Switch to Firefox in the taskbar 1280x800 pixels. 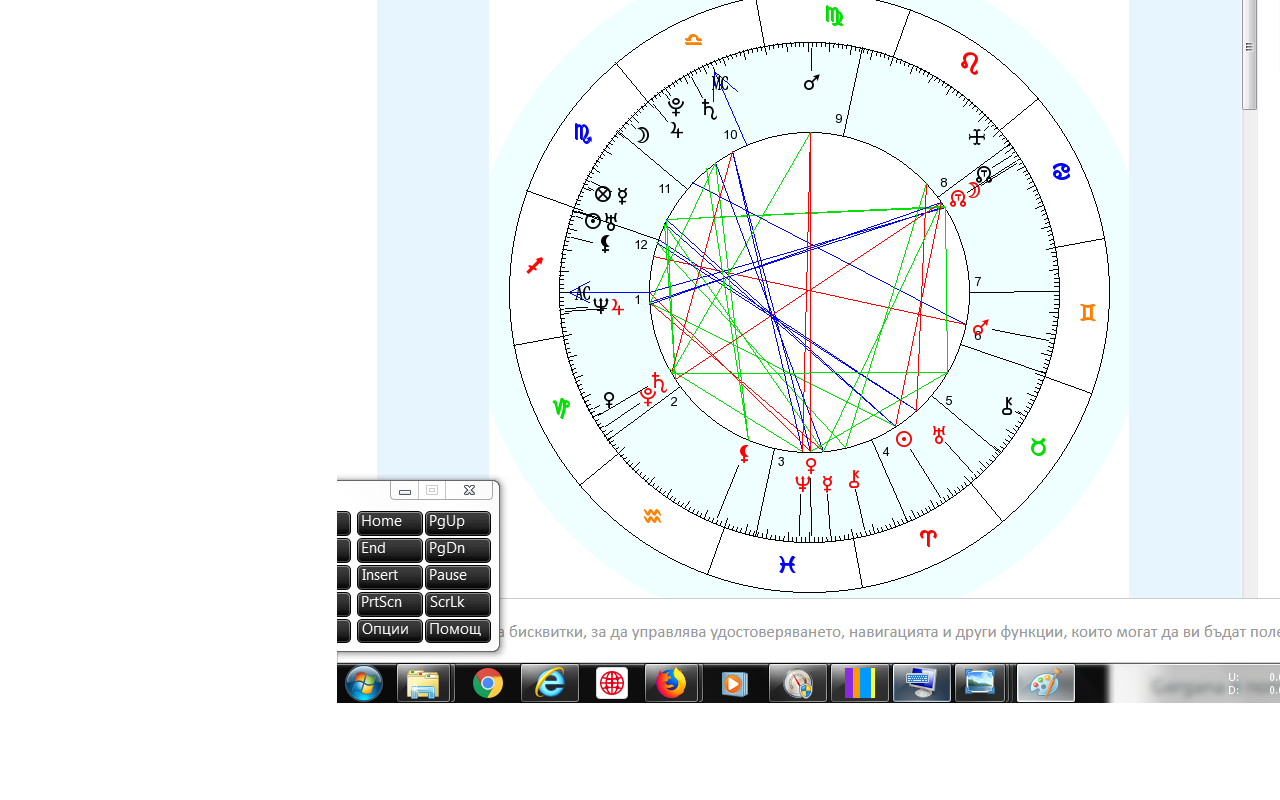point(672,684)
